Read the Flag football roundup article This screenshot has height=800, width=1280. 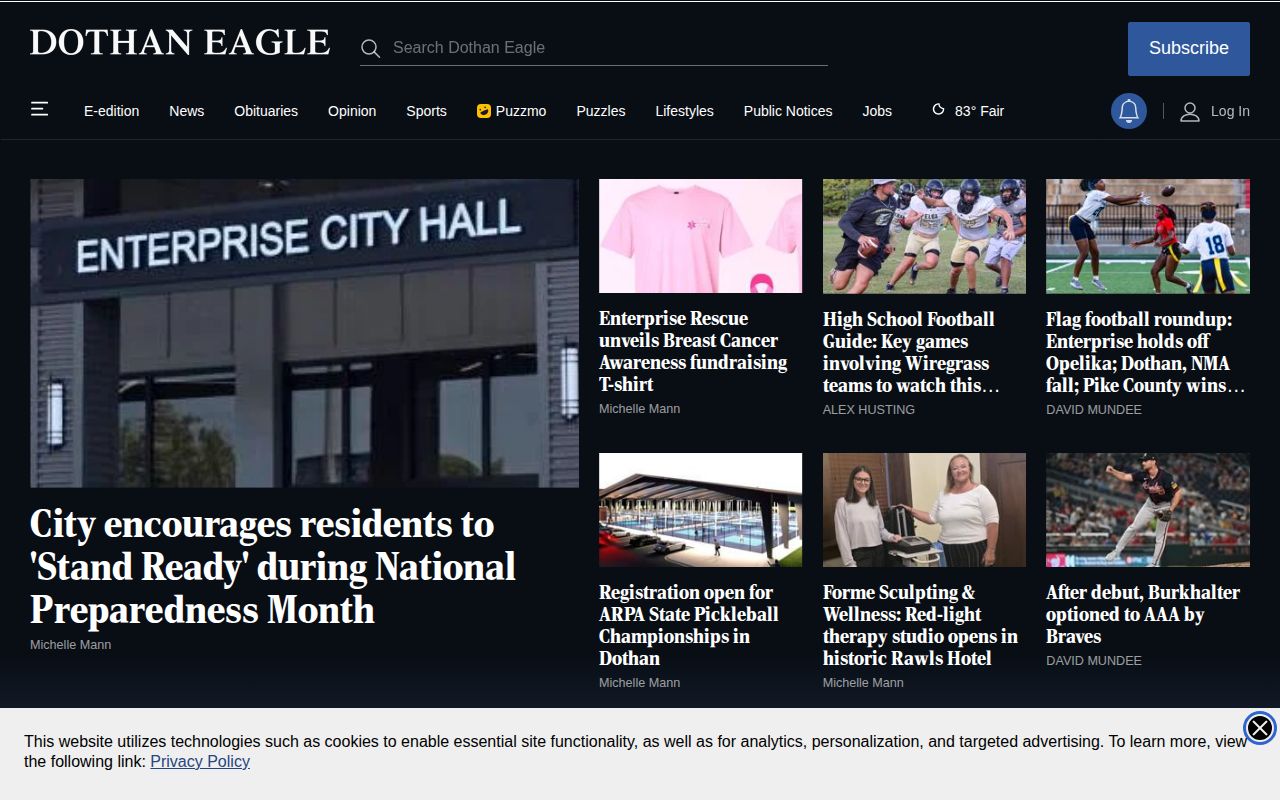tap(1145, 352)
